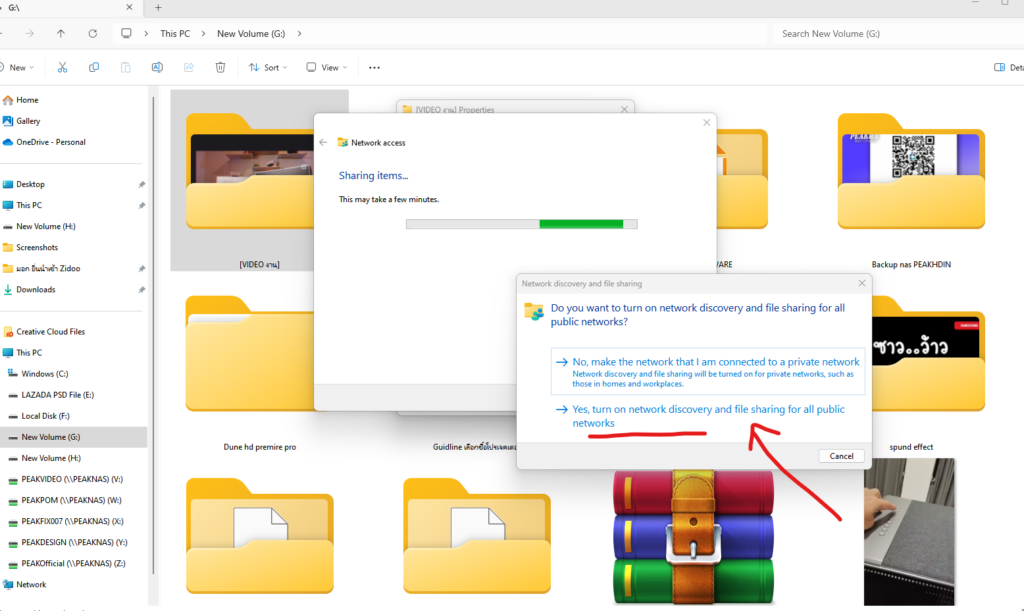Open a new Explorer tab with plus
Screen dimensions: 1024x611
tap(158, 8)
